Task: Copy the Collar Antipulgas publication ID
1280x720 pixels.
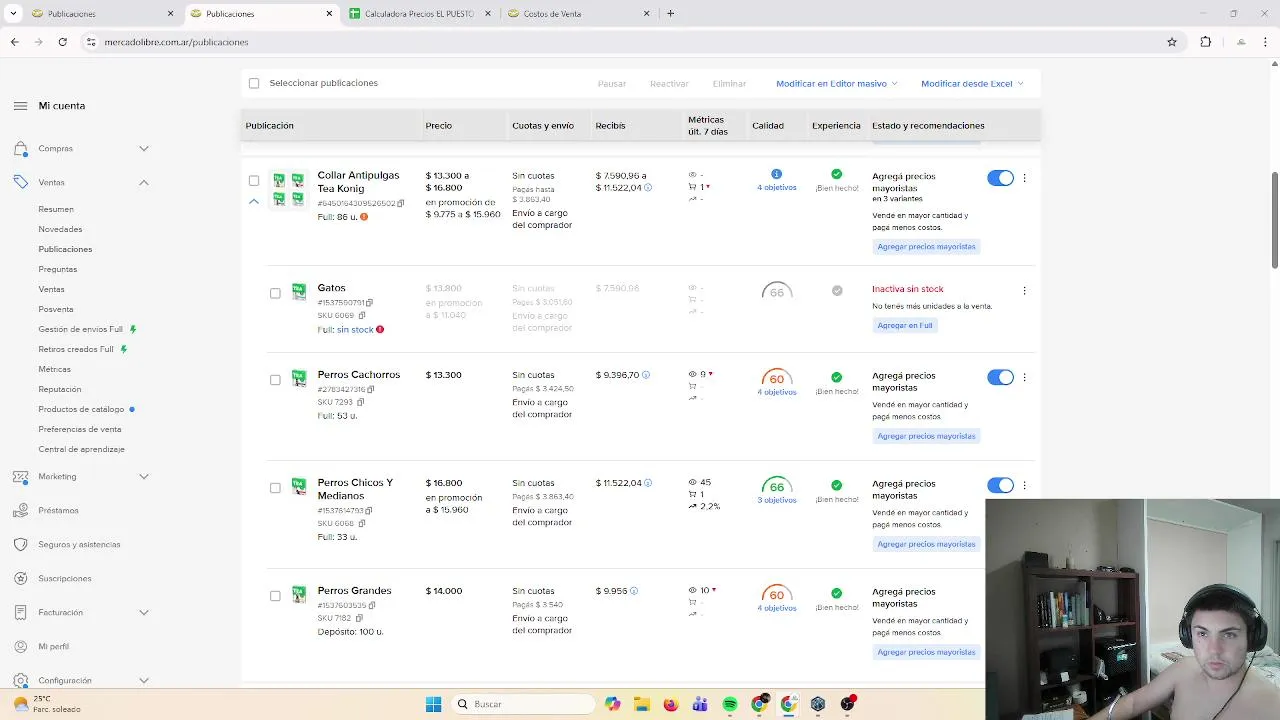Action: (401, 203)
